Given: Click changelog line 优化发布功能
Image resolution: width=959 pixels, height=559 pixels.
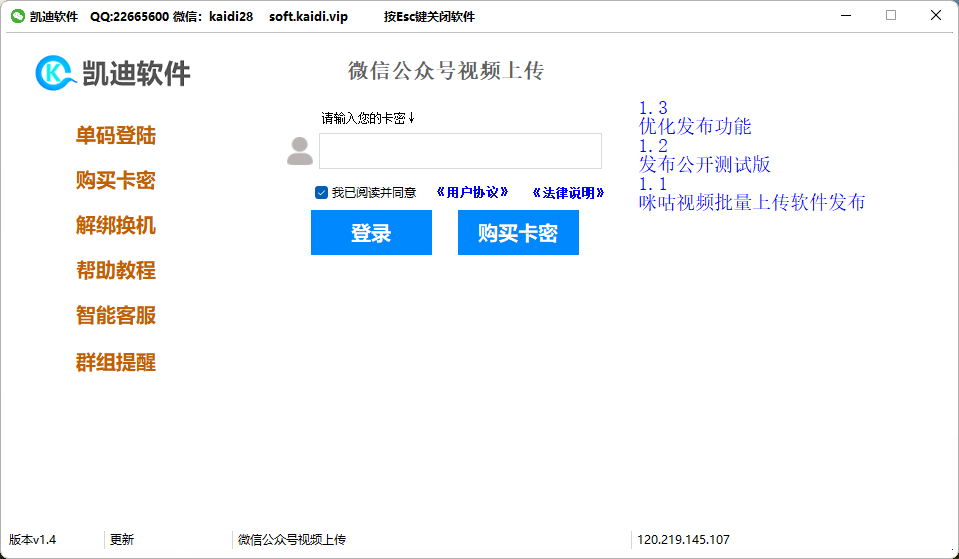Looking at the screenshot, I should (x=695, y=127).
